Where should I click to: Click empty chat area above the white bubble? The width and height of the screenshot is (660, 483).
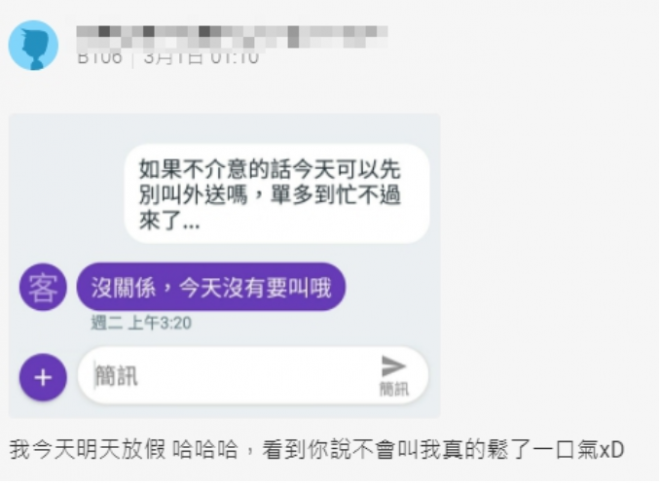pyautogui.click(x=225, y=129)
